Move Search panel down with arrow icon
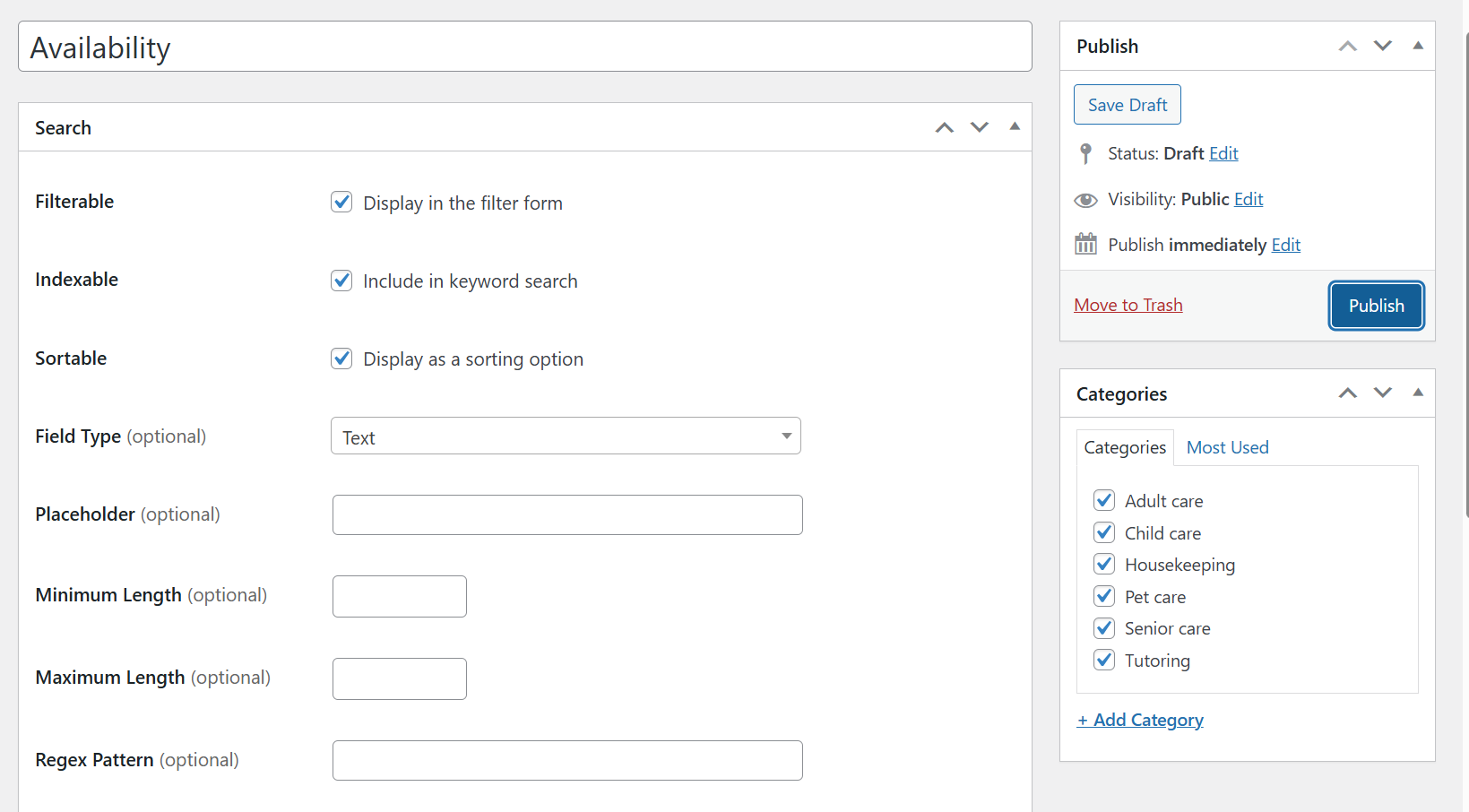 coord(980,127)
